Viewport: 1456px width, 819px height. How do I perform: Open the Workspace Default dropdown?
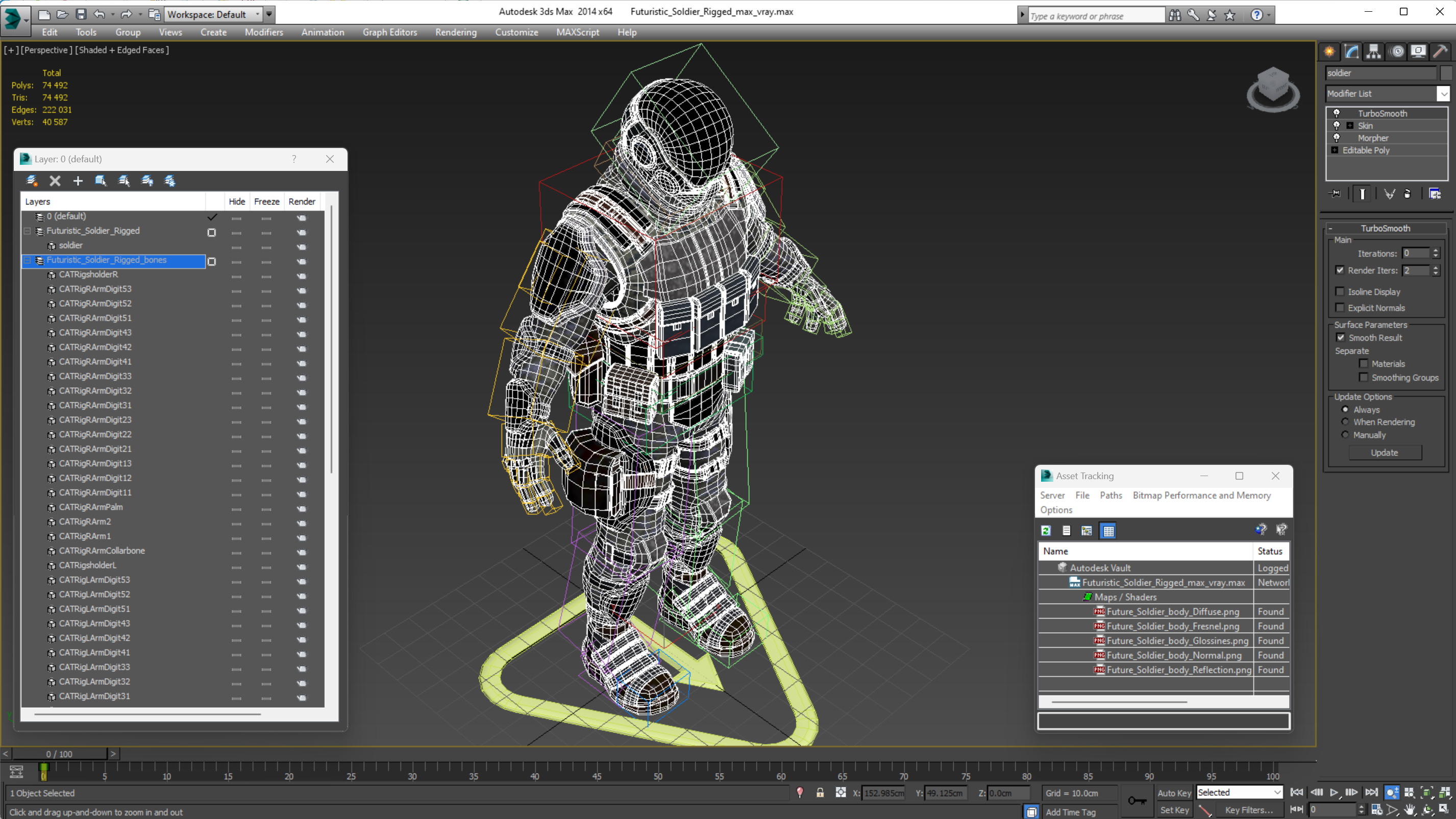point(214,14)
